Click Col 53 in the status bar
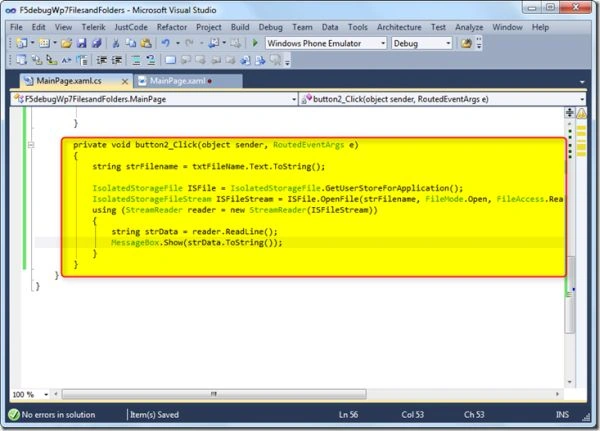600x431 pixels. pyautogui.click(x=412, y=415)
